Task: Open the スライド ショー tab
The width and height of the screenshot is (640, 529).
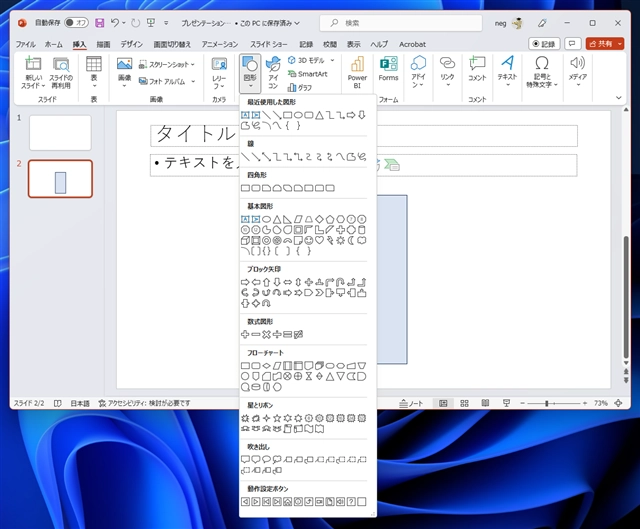Action: (269, 44)
